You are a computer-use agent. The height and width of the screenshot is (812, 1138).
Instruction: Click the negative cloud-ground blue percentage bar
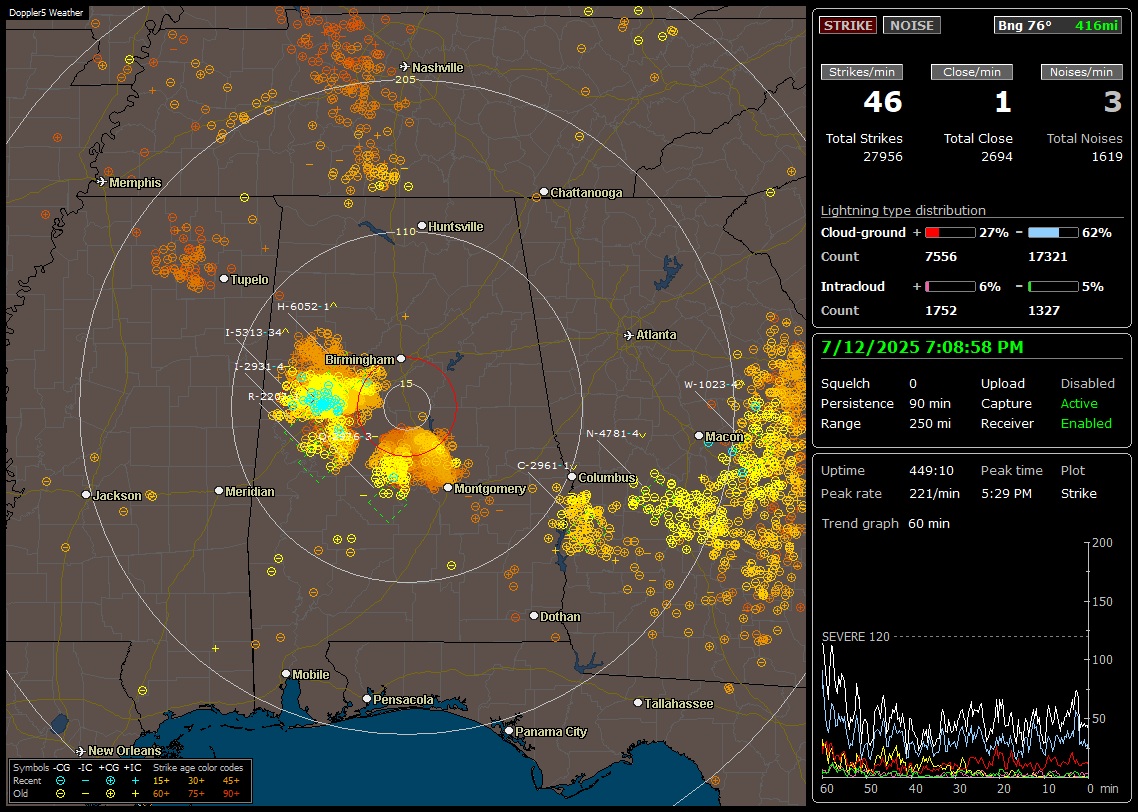pos(1053,233)
